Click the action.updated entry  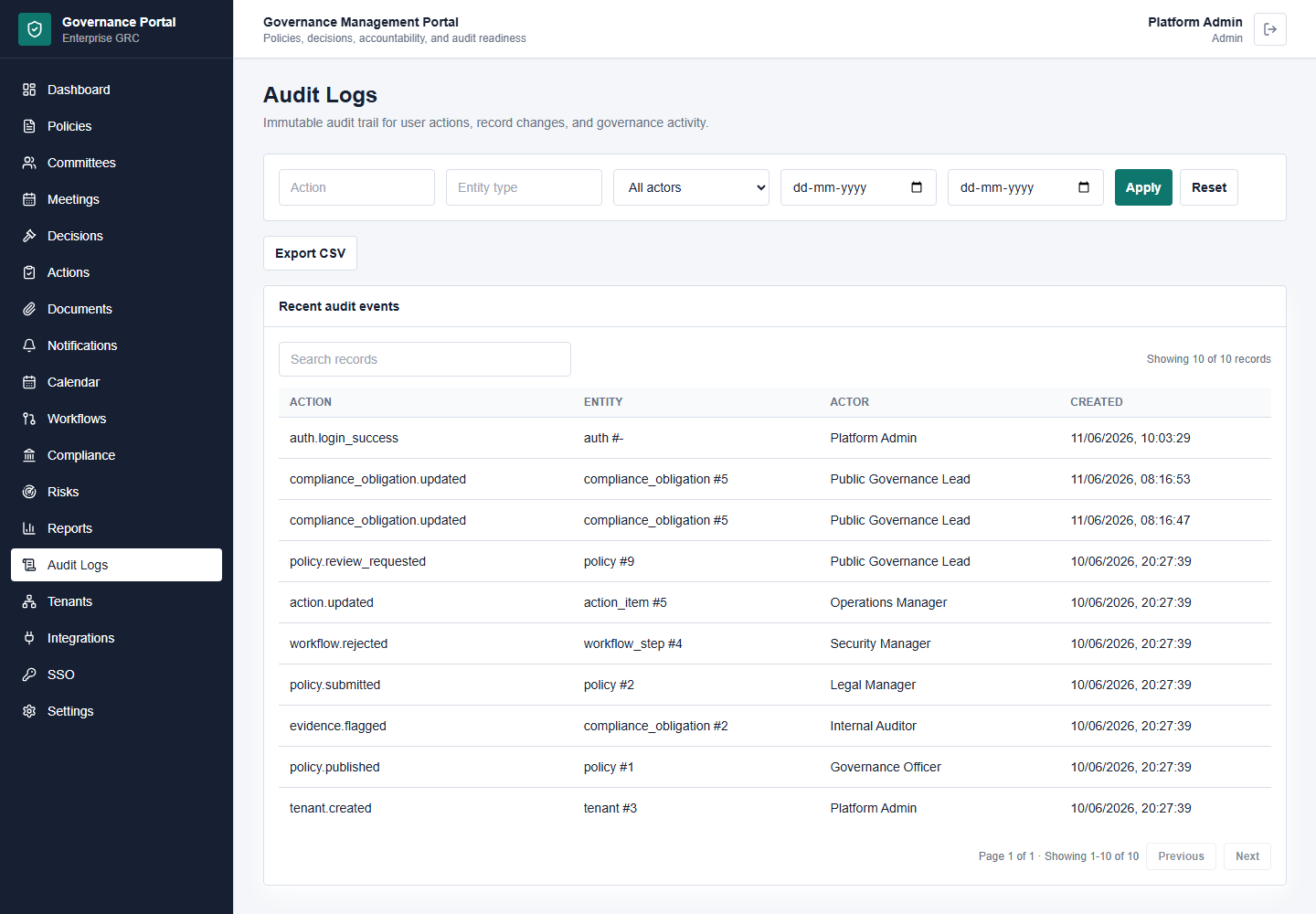pos(332,602)
